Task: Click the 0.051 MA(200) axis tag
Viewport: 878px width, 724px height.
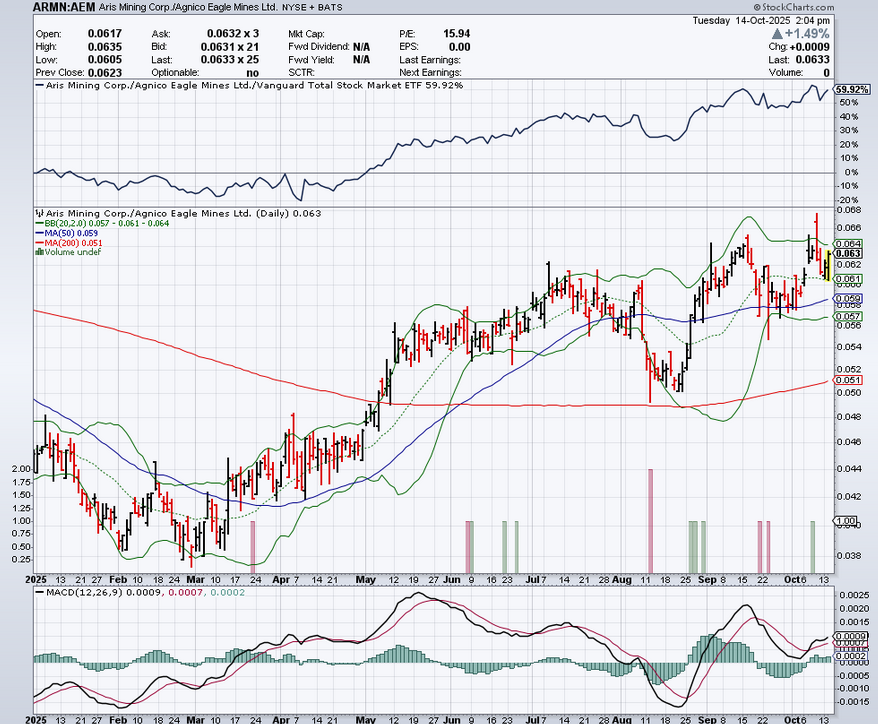Action: 848,380
